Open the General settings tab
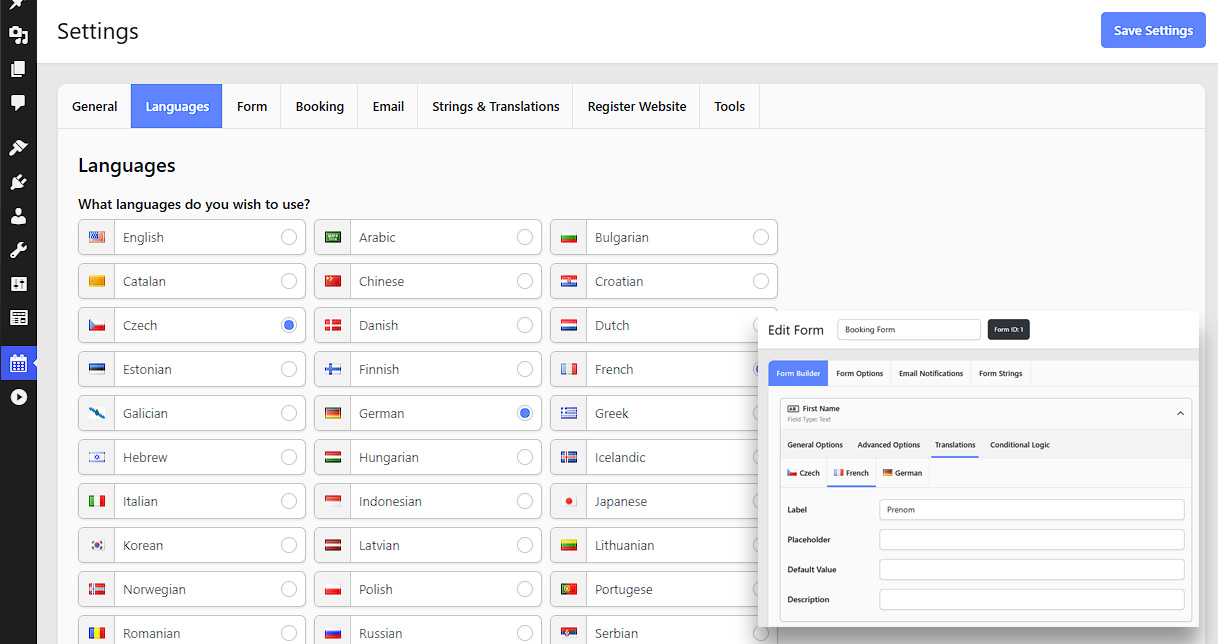 click(x=95, y=106)
